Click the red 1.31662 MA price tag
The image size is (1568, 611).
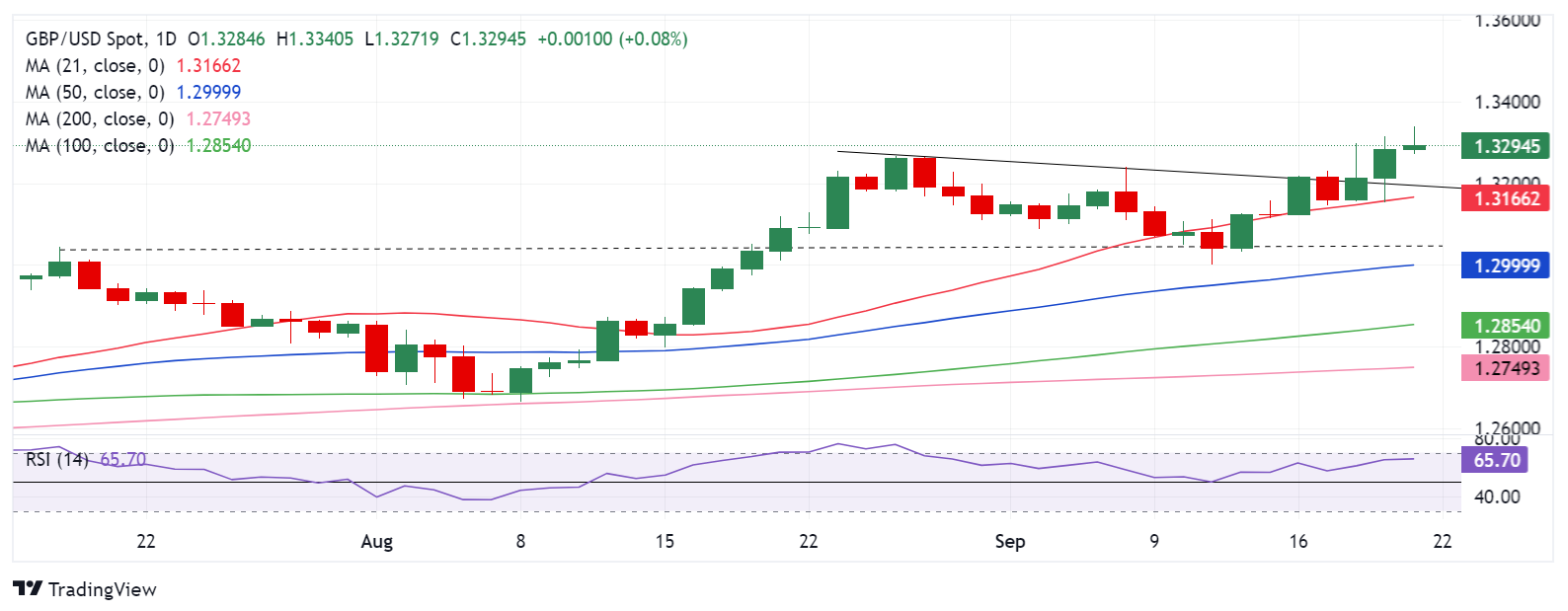pyautogui.click(x=1507, y=198)
